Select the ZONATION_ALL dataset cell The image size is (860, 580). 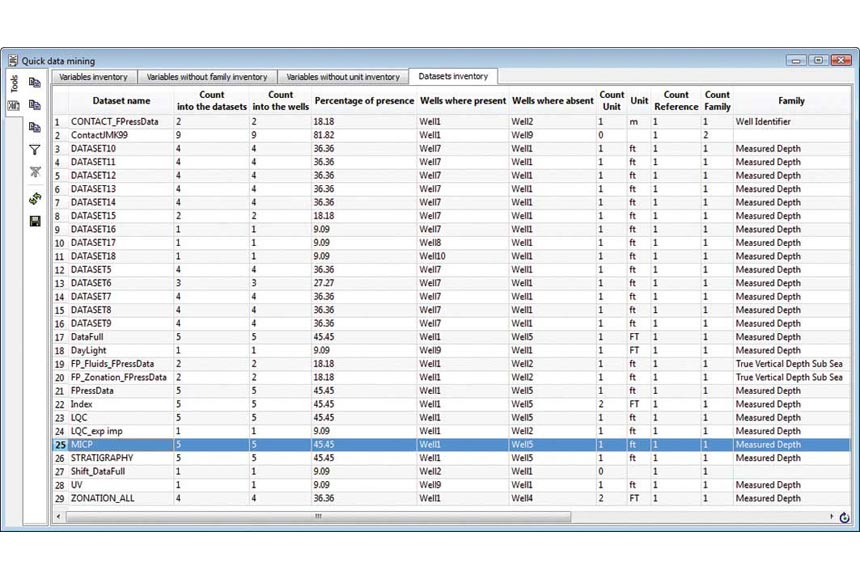(121, 498)
